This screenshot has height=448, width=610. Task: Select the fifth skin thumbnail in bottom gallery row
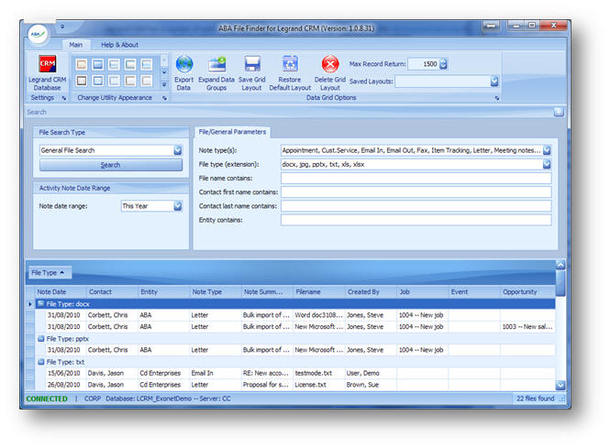click(x=147, y=80)
